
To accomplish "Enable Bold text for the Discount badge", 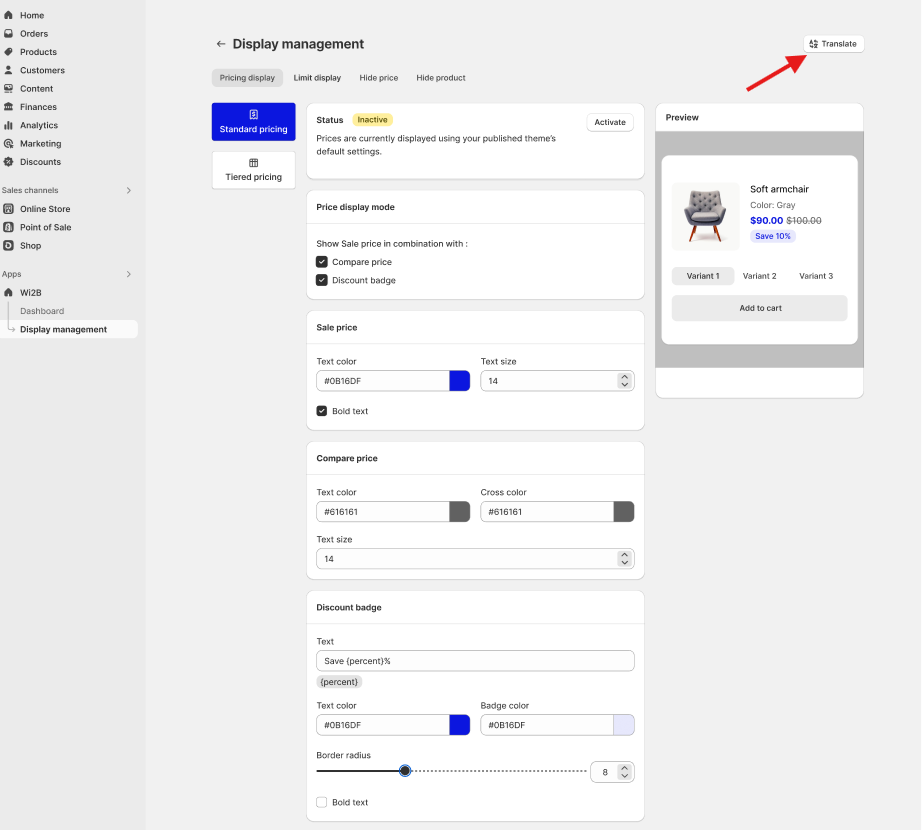I will click(322, 802).
